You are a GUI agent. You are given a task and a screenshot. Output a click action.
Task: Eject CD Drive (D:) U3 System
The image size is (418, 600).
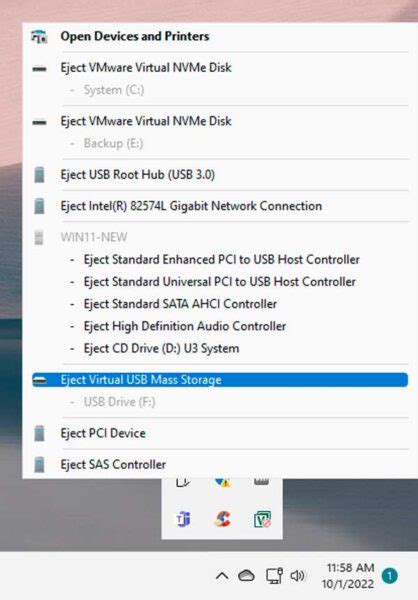[161, 349]
